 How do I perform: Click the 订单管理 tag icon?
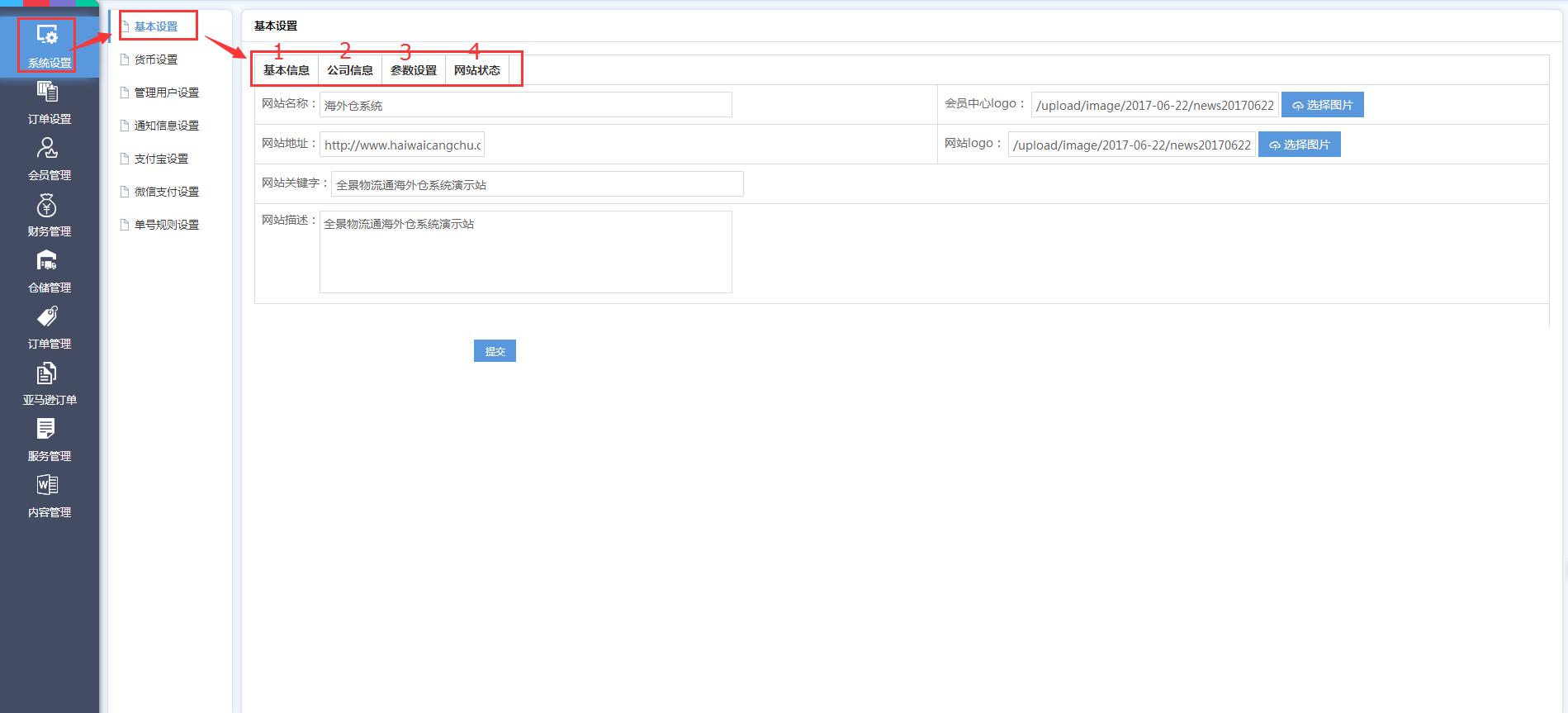pos(47,317)
